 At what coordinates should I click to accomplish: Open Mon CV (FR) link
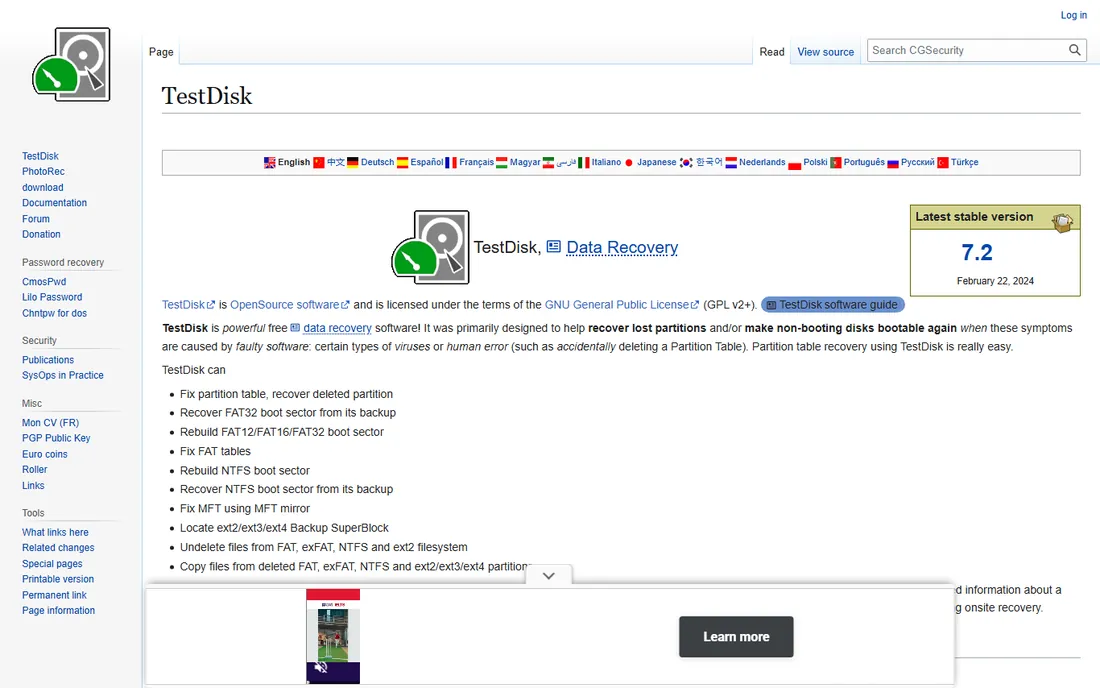50,422
